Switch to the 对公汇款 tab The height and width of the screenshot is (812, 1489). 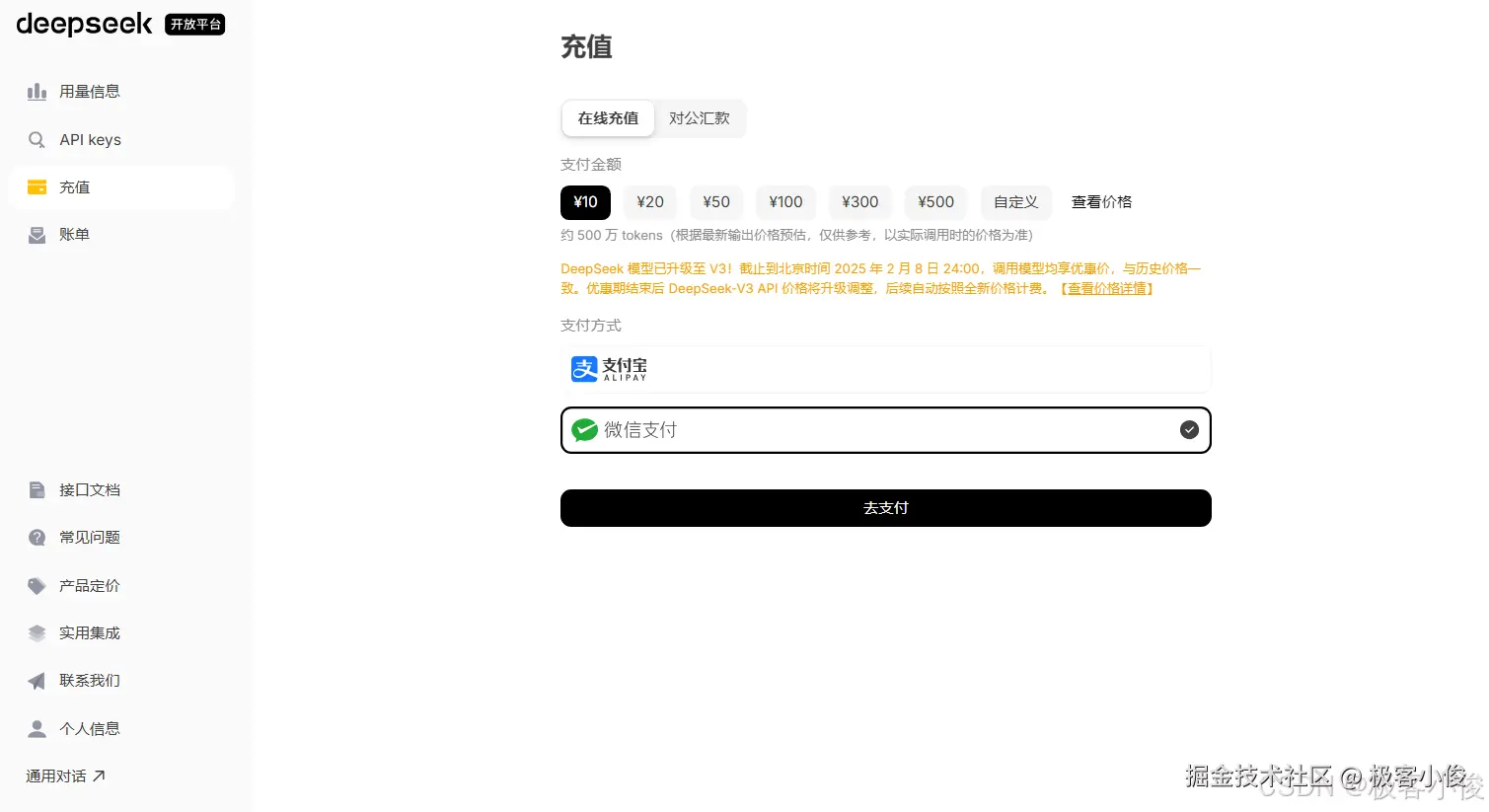click(x=700, y=118)
